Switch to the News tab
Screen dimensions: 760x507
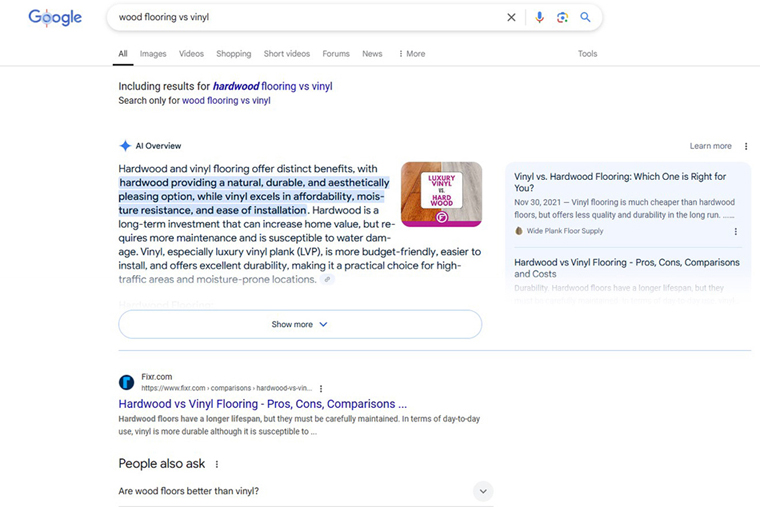(372, 54)
